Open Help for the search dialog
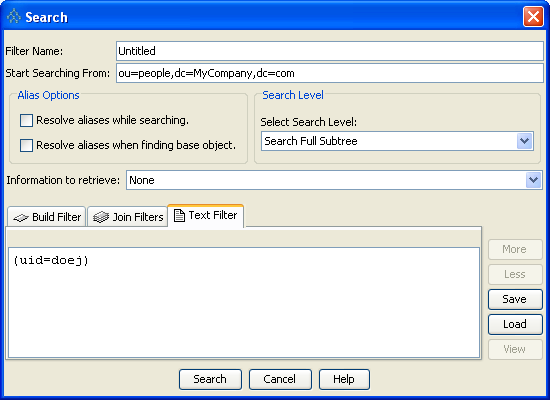Screen dimensions: 550x400 tap(344, 379)
